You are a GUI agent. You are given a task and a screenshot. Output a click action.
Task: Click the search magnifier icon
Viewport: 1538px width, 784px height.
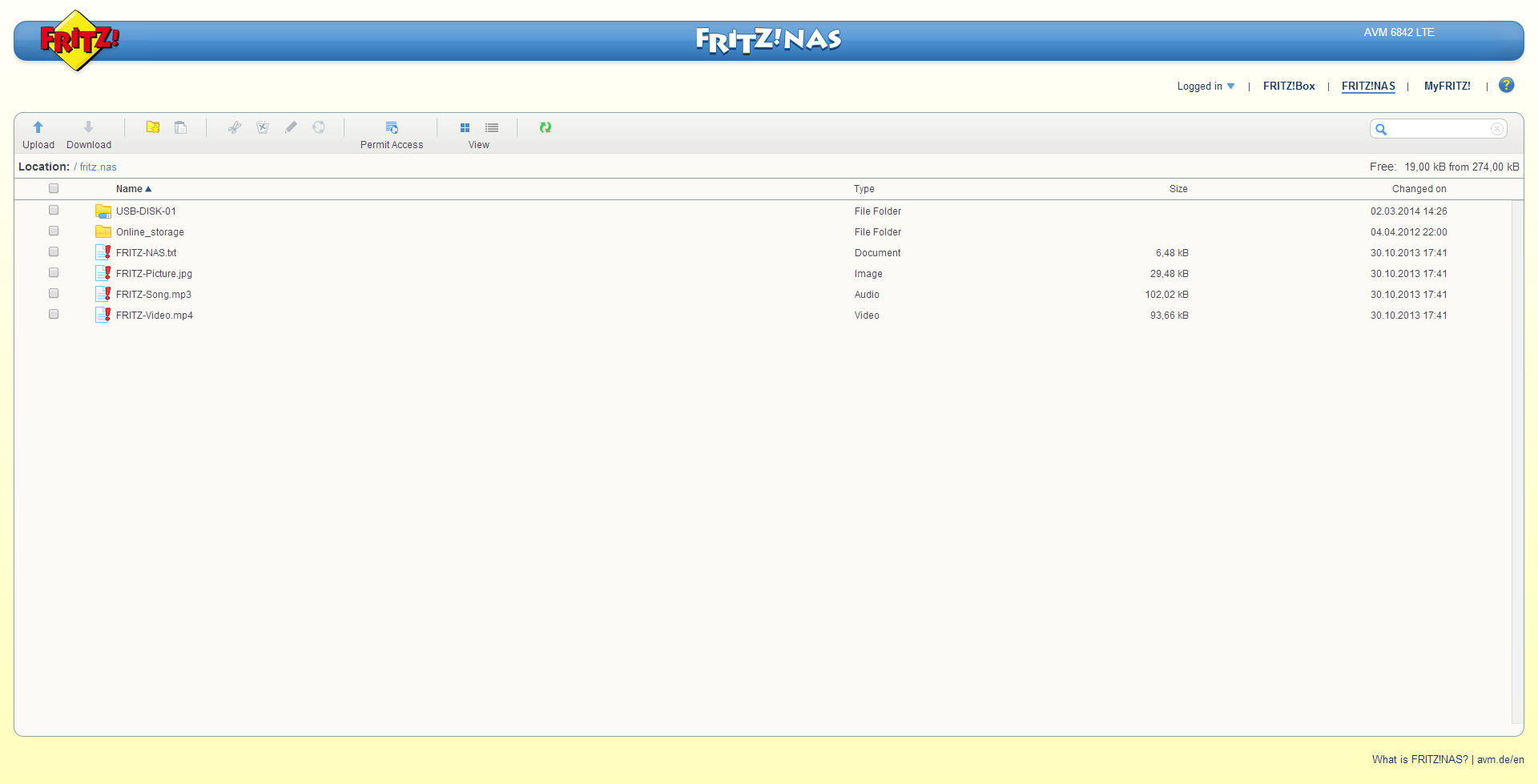click(1381, 129)
